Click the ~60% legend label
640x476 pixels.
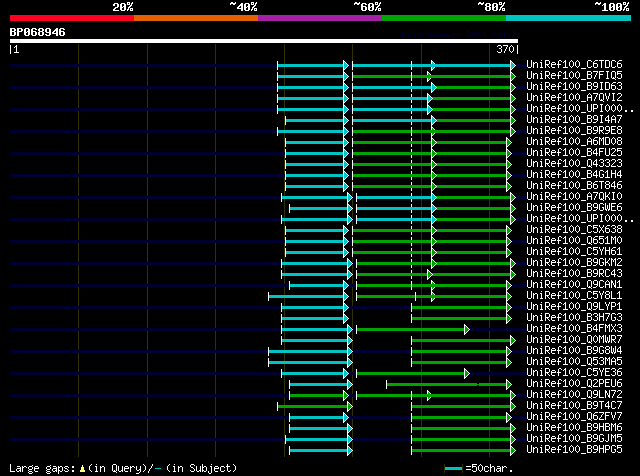coord(367,7)
